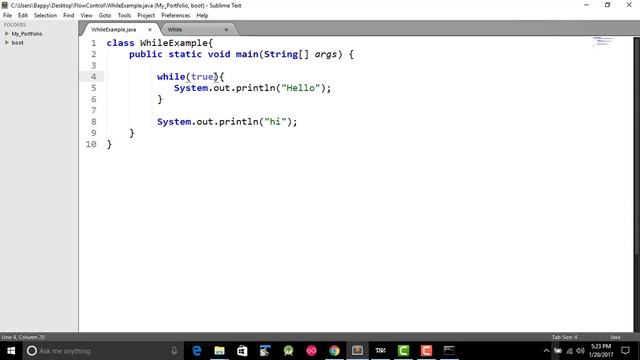Expand the My_Portfolio folder arrow
This screenshot has height=360, width=640.
click(x=7, y=33)
